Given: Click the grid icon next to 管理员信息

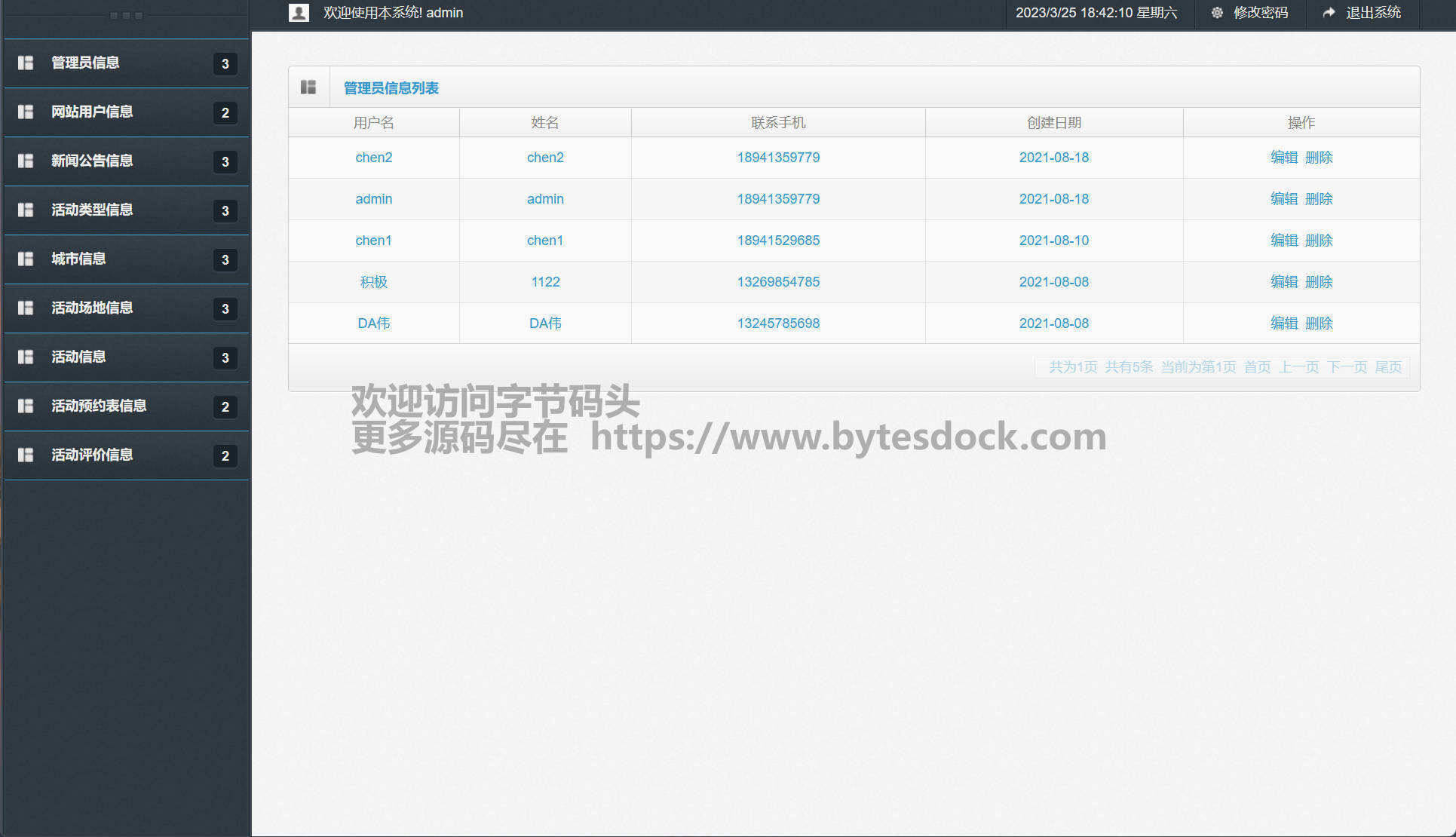Looking at the screenshot, I should [26, 63].
